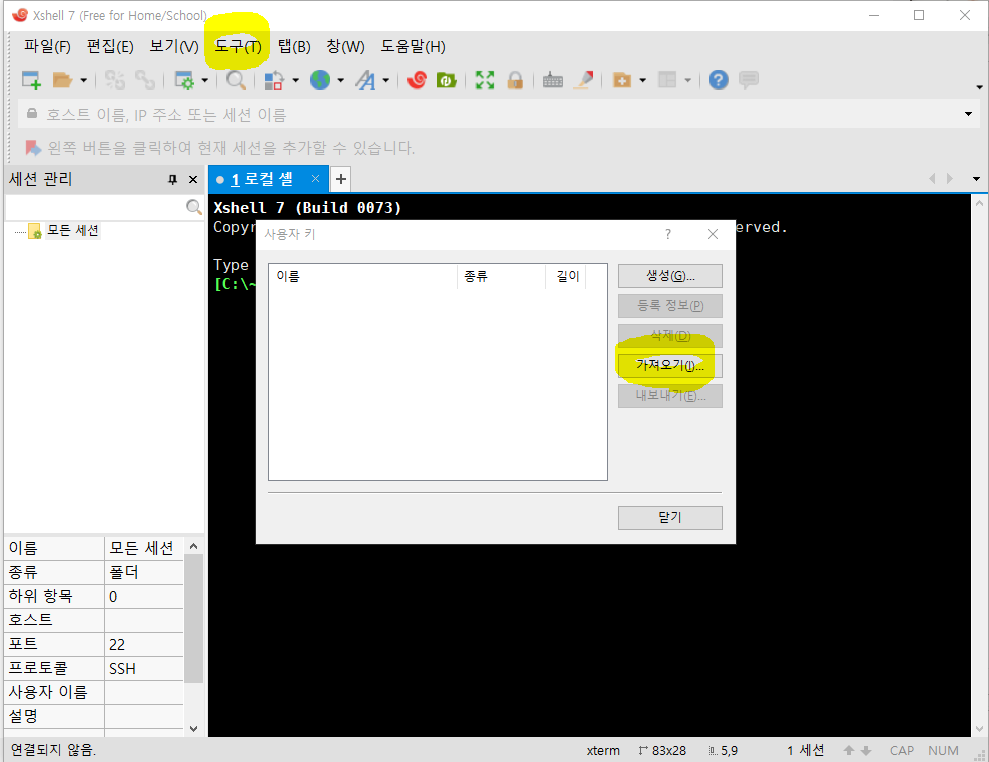Select the 모든 세션 tree folder

click(73, 230)
